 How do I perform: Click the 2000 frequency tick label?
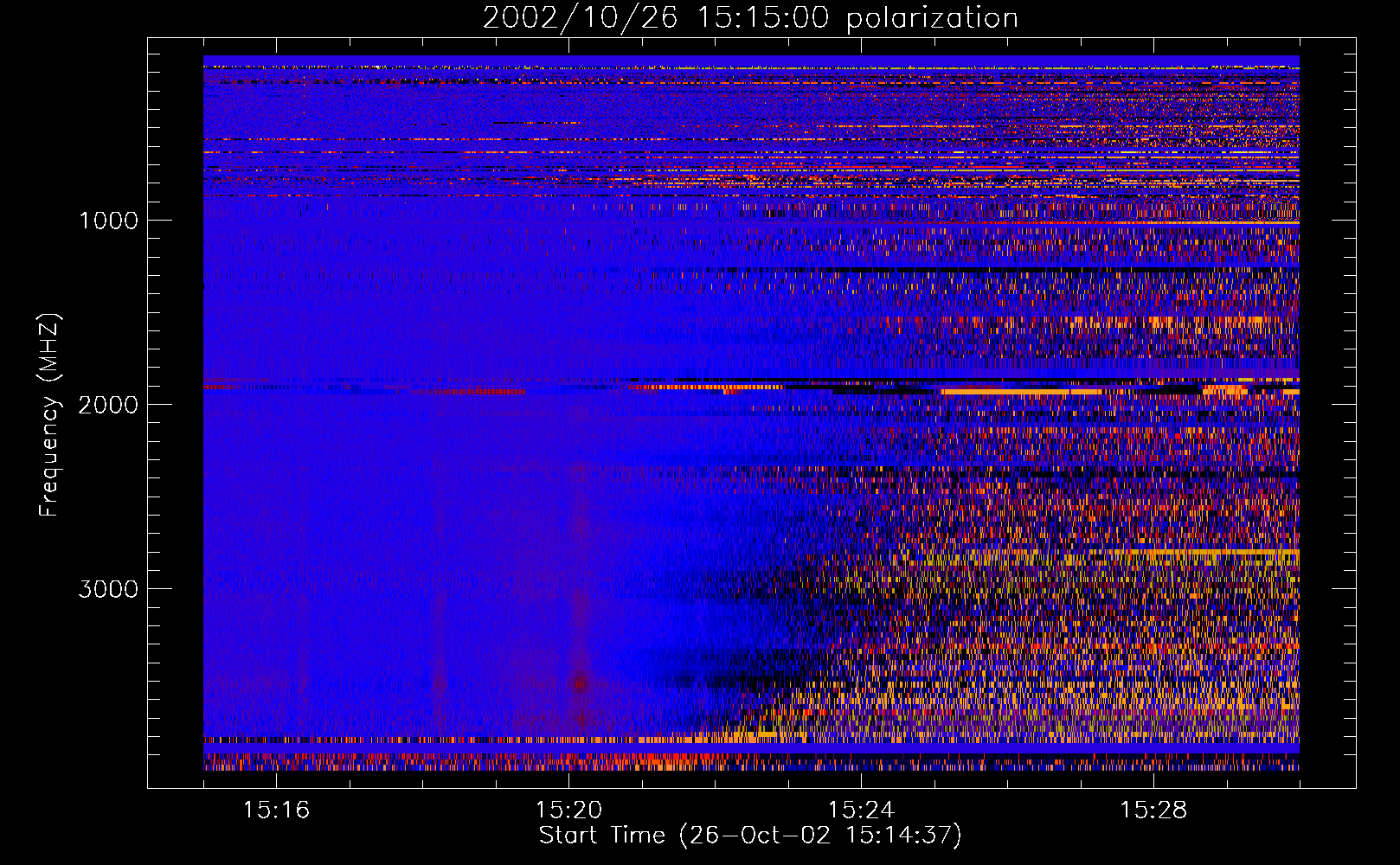pos(108,405)
